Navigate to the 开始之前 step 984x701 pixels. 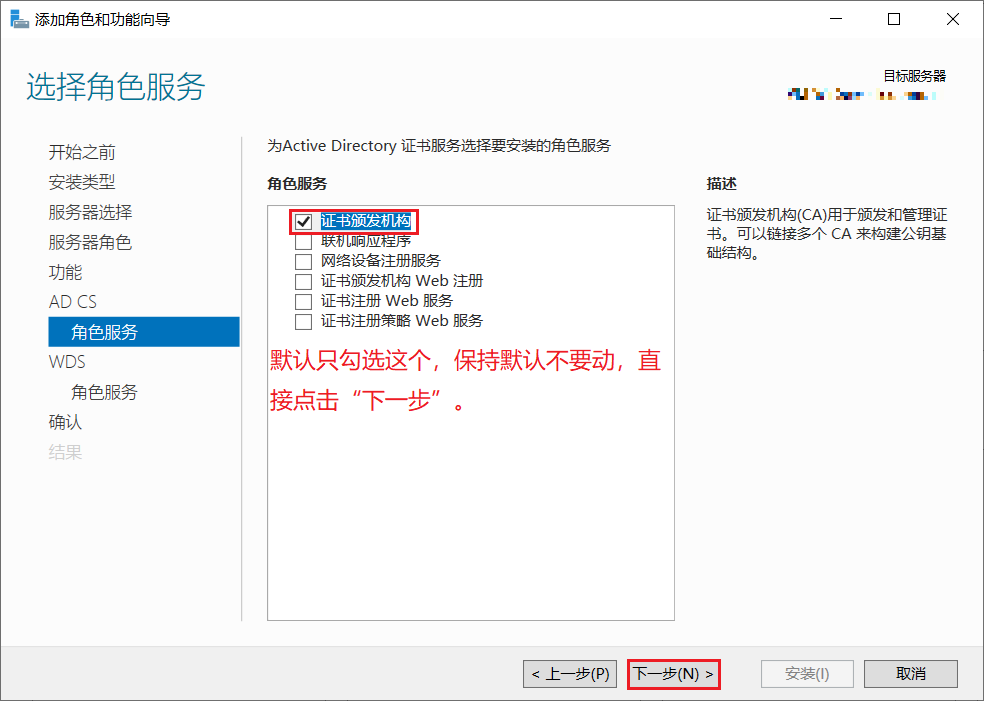(x=82, y=152)
